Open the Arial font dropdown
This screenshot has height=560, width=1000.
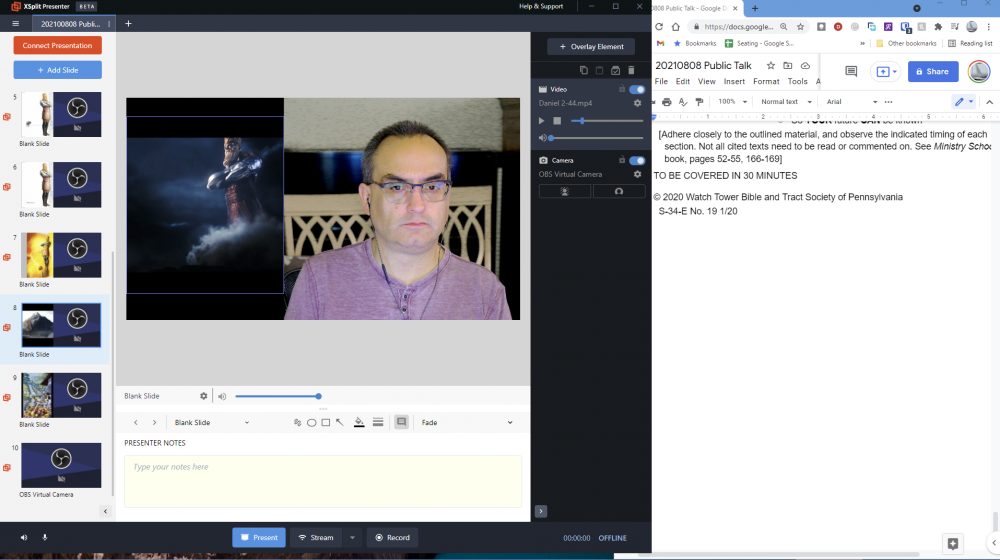(x=852, y=102)
